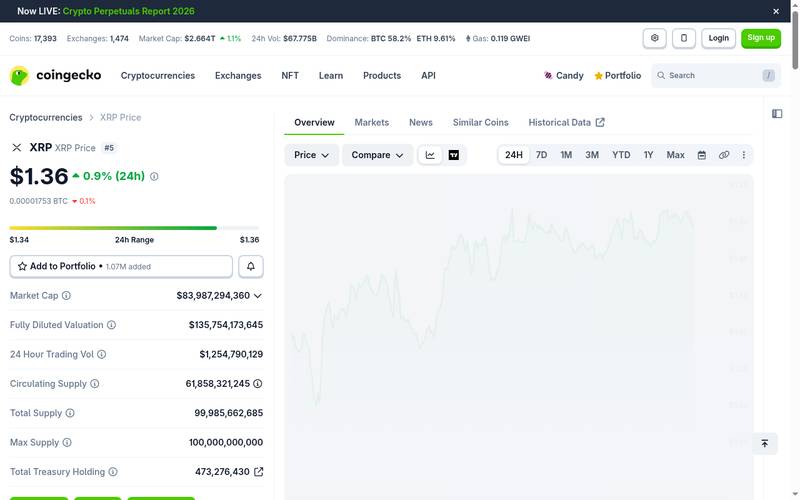Viewport: 800px width, 500px height.
Task: Show 24 Hour Trading Vol info icon
Action: point(102,354)
